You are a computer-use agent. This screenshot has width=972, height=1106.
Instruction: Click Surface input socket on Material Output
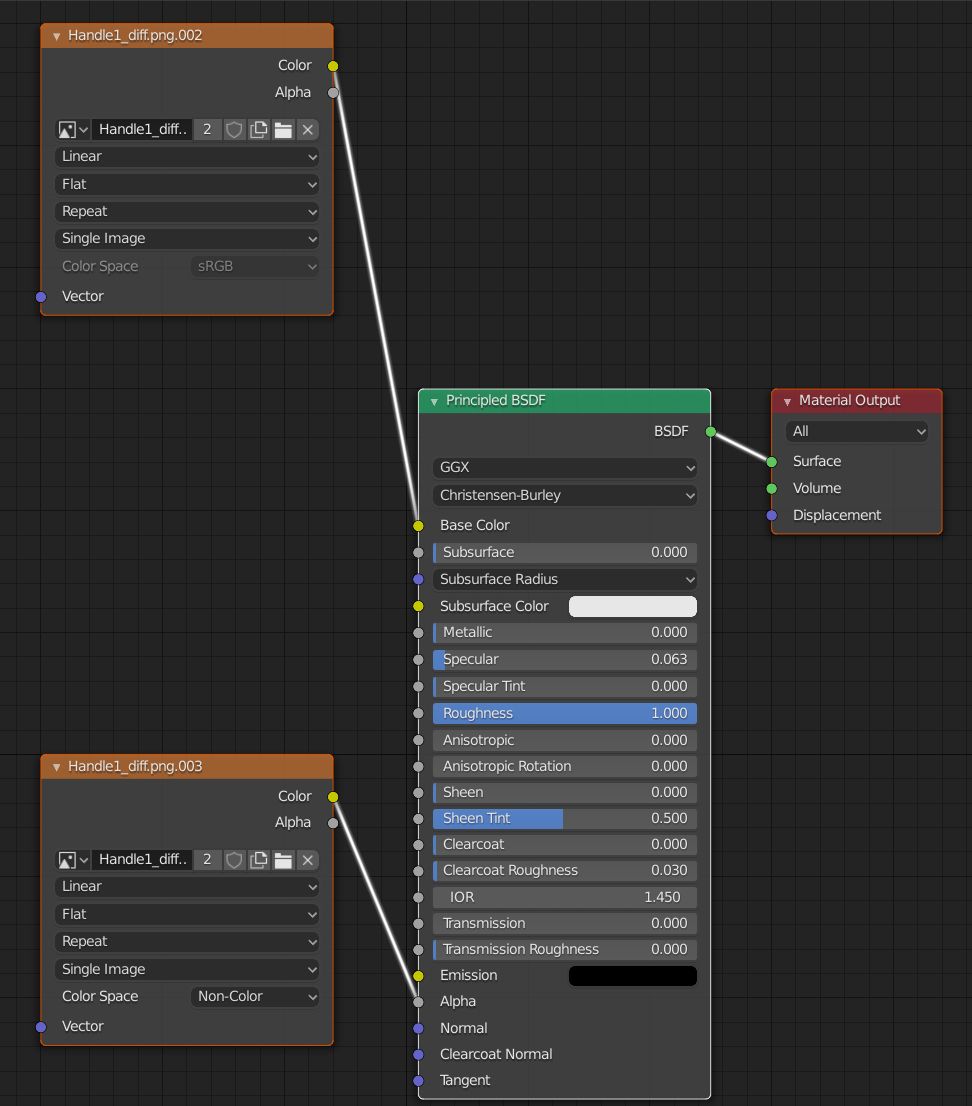tap(772, 462)
